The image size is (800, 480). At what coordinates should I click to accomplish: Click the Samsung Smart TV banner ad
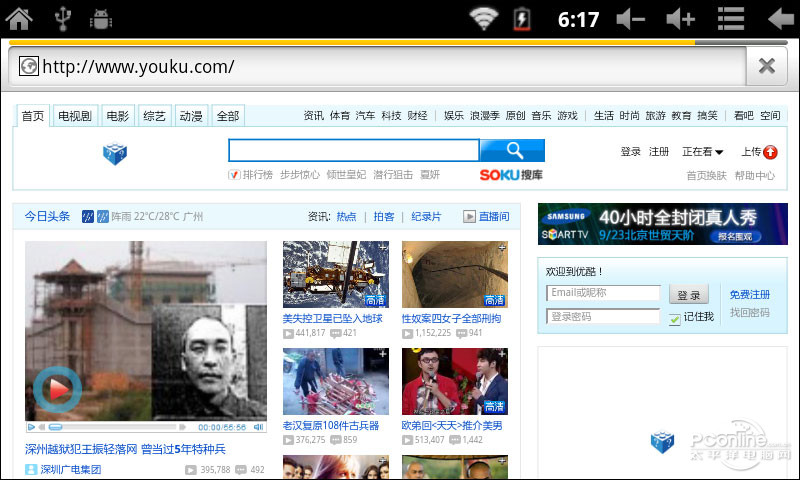663,224
